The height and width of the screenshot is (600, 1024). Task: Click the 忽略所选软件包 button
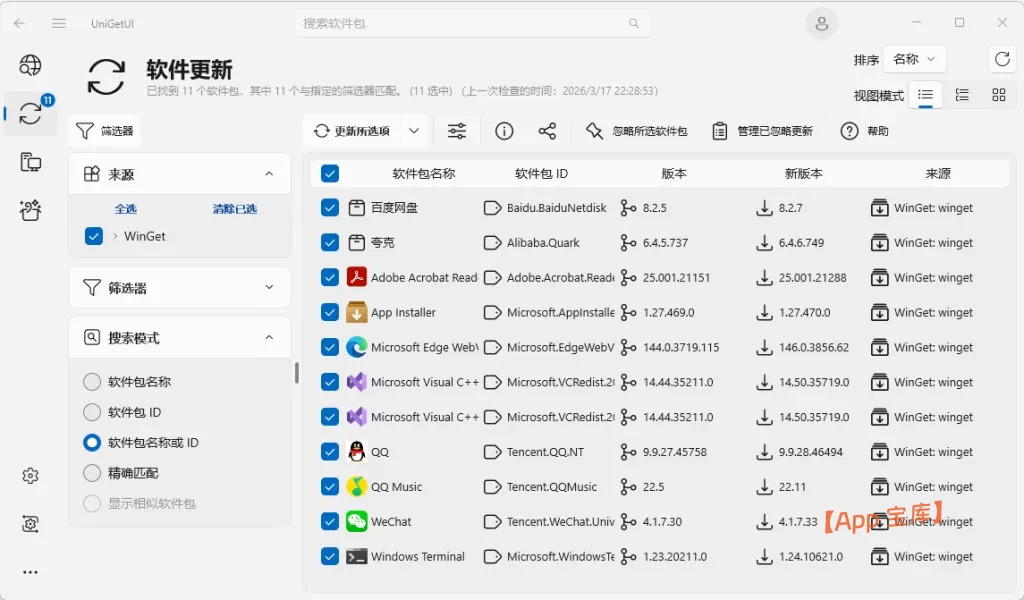pyautogui.click(x=636, y=130)
